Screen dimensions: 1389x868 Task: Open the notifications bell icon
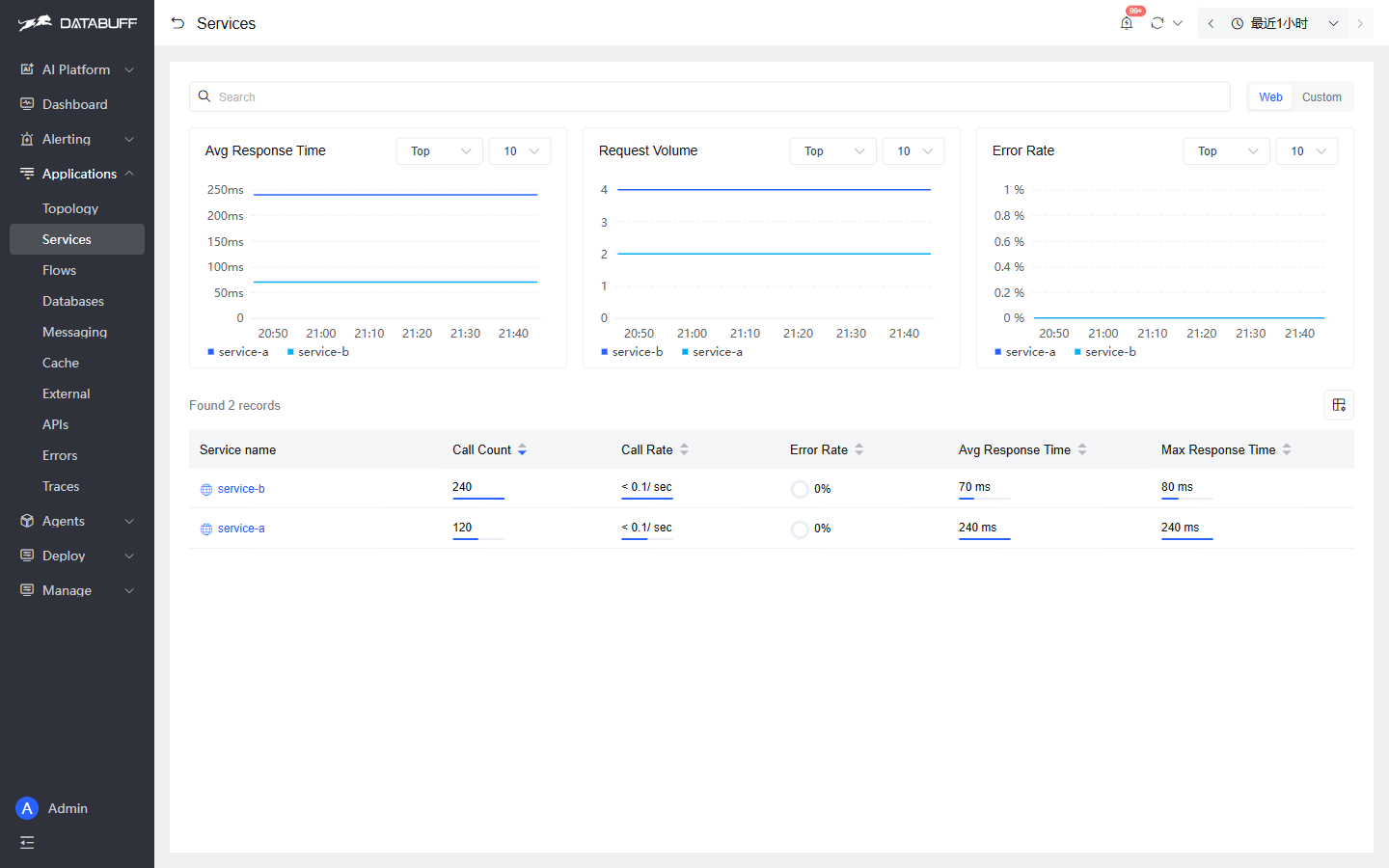point(1127,23)
